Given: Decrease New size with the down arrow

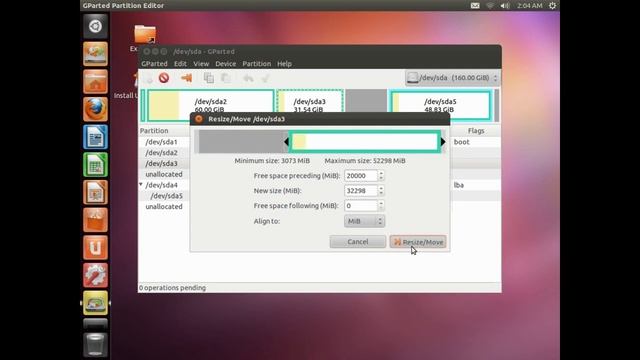Looking at the screenshot, I should coord(381,193).
